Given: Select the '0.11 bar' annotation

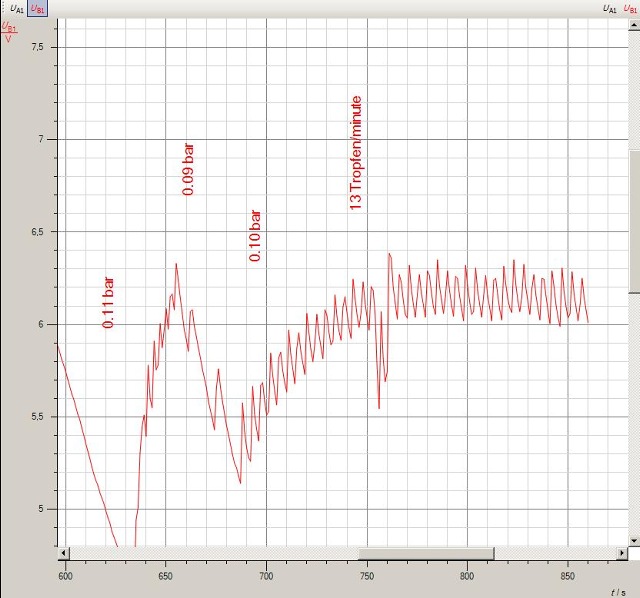Looking at the screenshot, I should pos(109,302).
